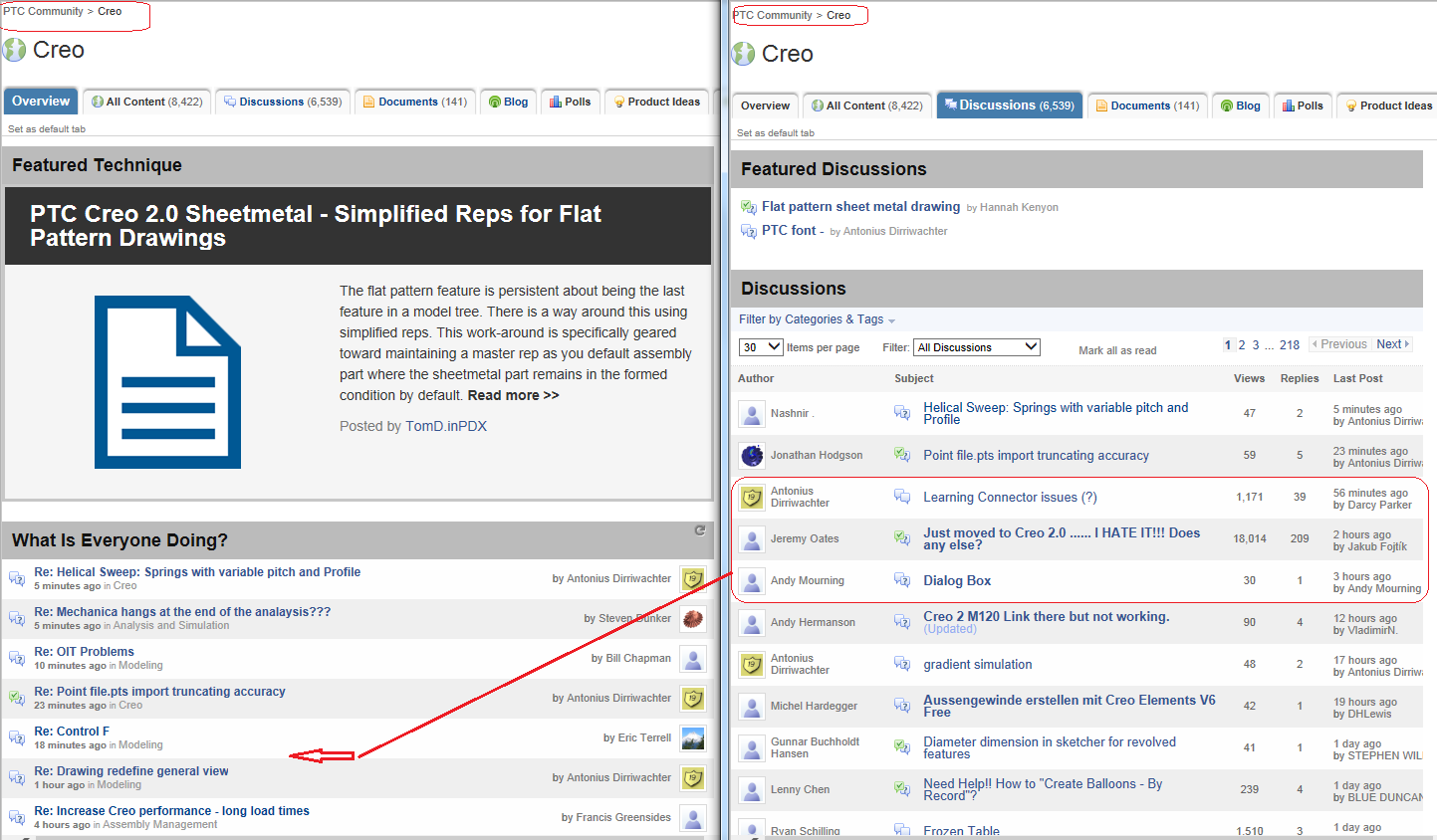Open Just moved to Creo 2.0 thread

pyautogui.click(x=1062, y=539)
